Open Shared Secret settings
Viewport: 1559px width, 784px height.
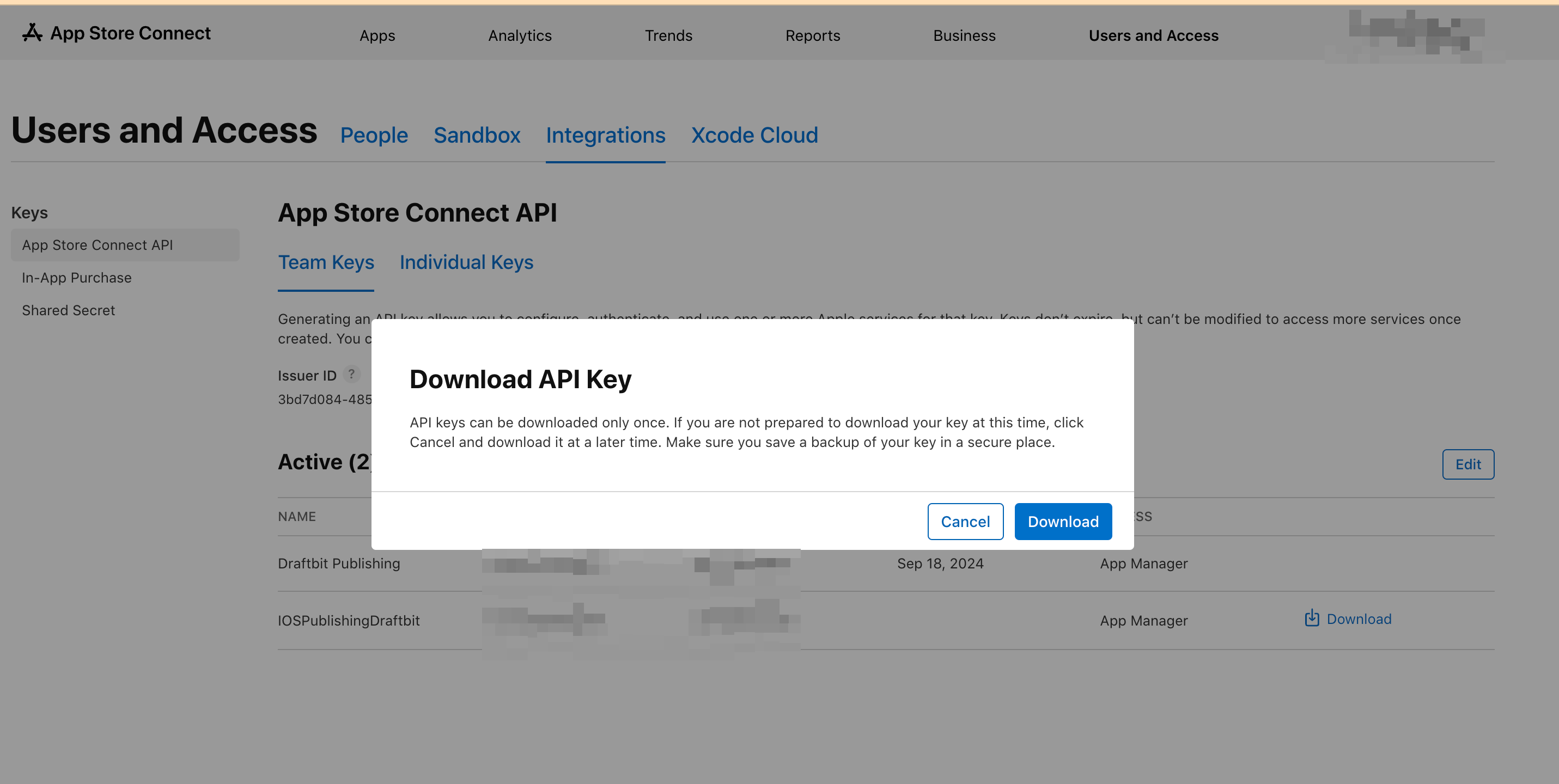tap(69, 310)
